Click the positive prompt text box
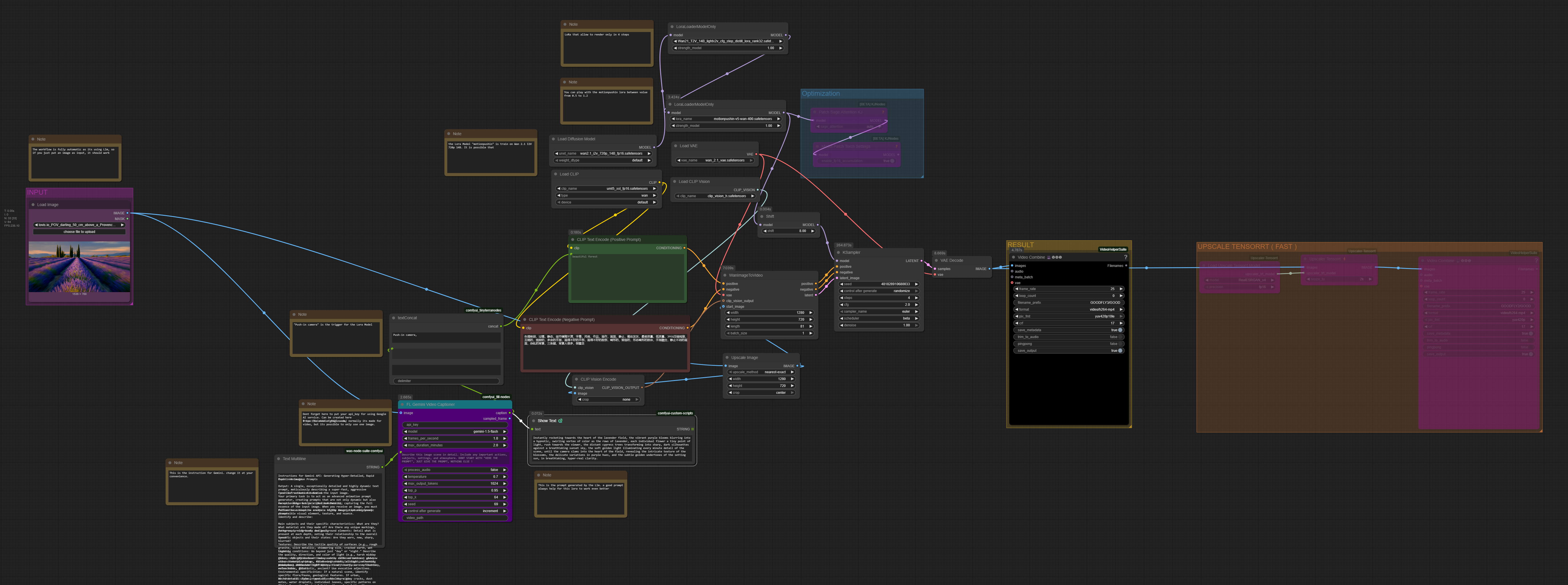 tap(627, 277)
